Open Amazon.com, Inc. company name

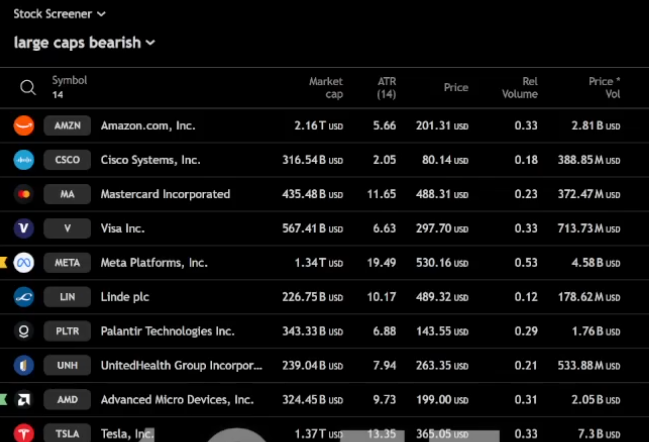point(148,125)
